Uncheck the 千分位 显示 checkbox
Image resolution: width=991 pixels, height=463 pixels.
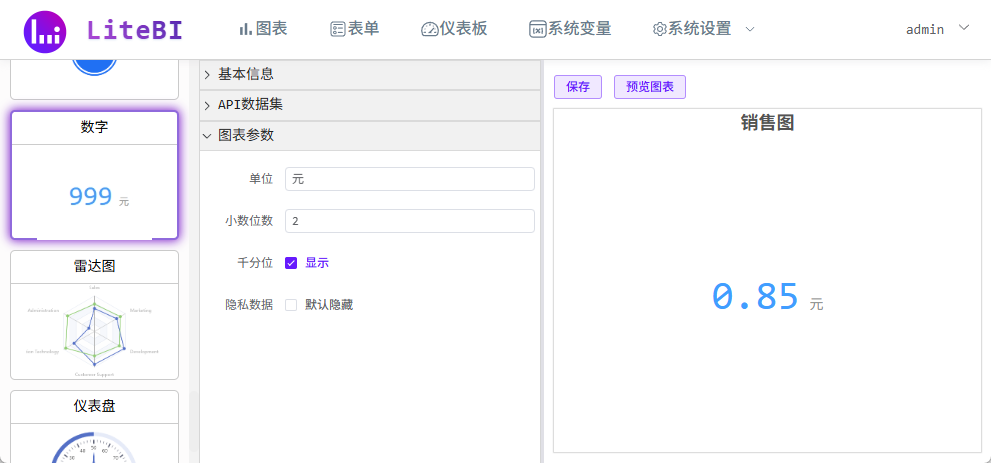coord(291,263)
